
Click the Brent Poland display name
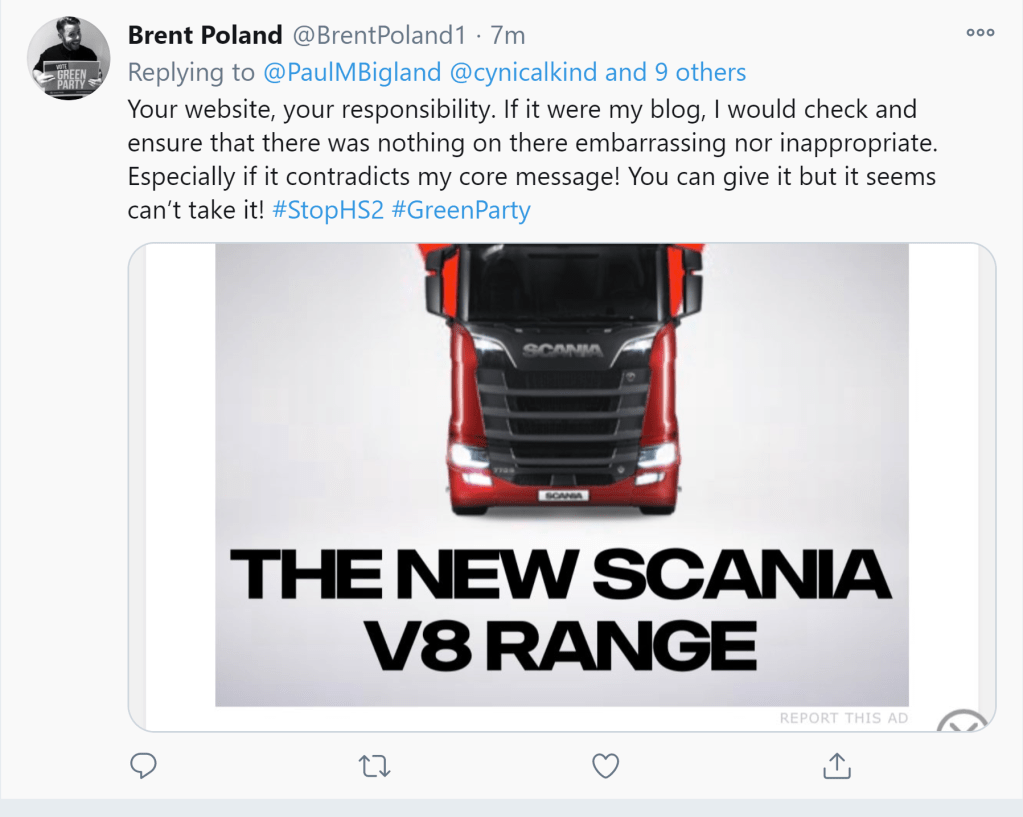pyautogui.click(x=205, y=36)
